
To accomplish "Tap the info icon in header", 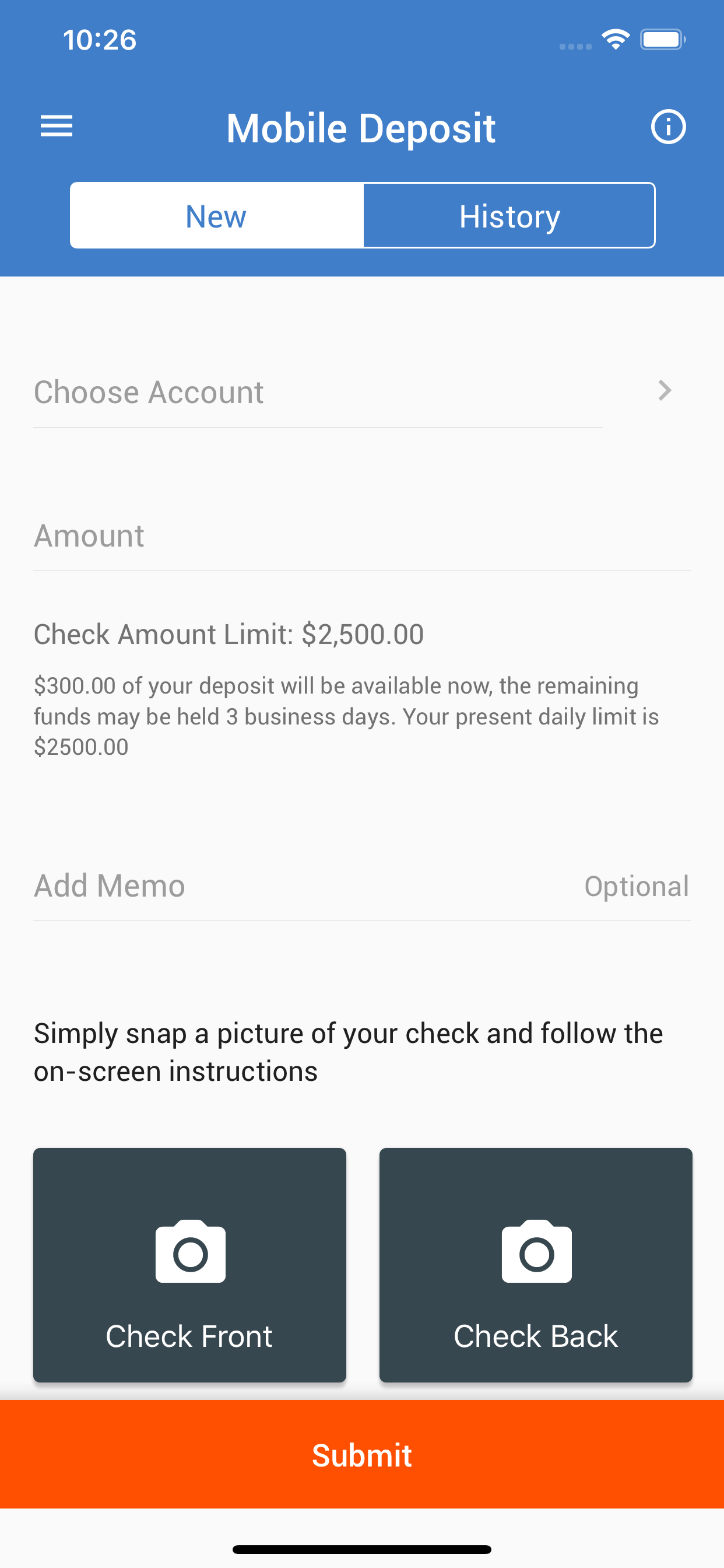I will (x=668, y=127).
